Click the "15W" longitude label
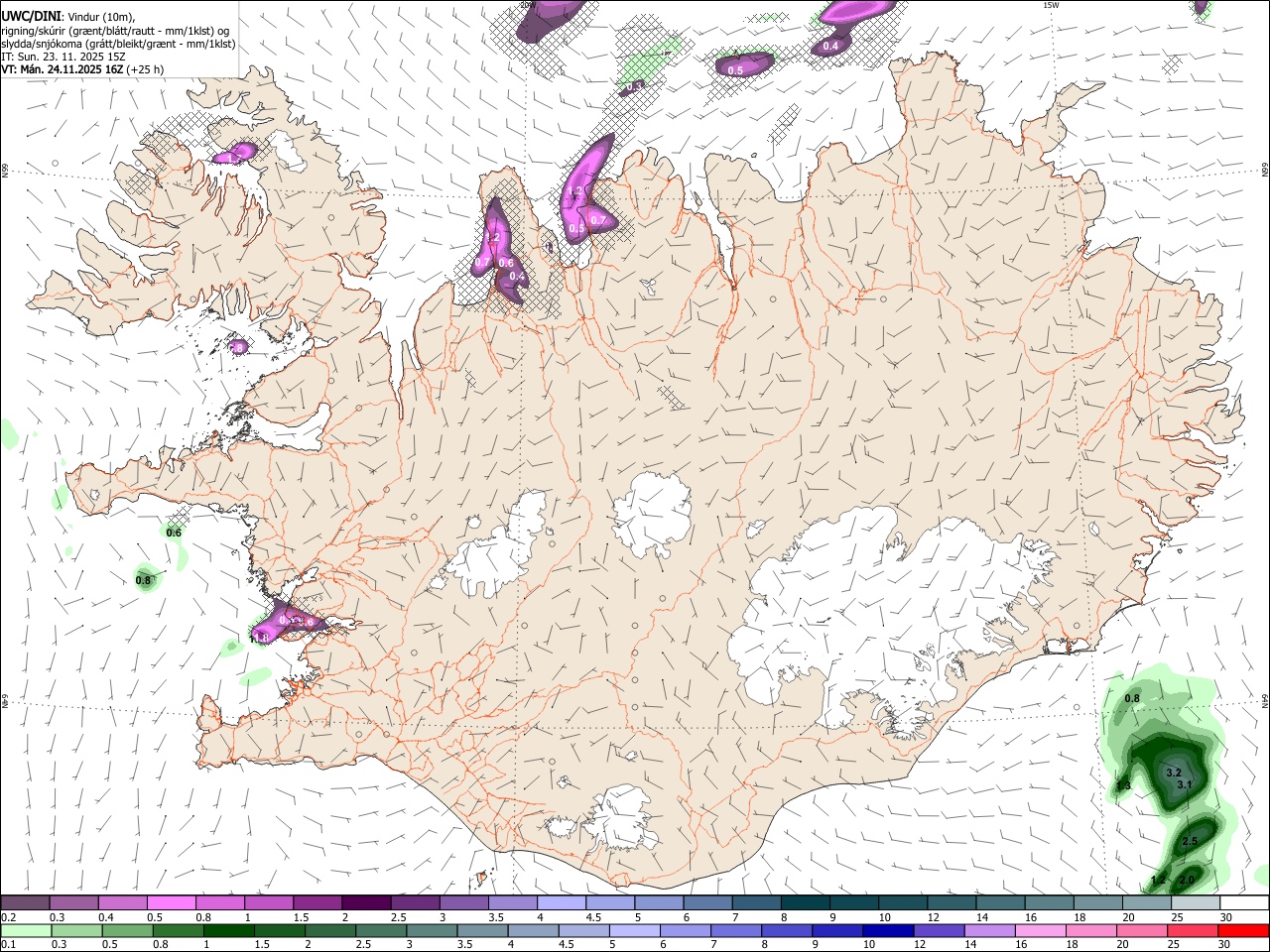 point(1051,5)
